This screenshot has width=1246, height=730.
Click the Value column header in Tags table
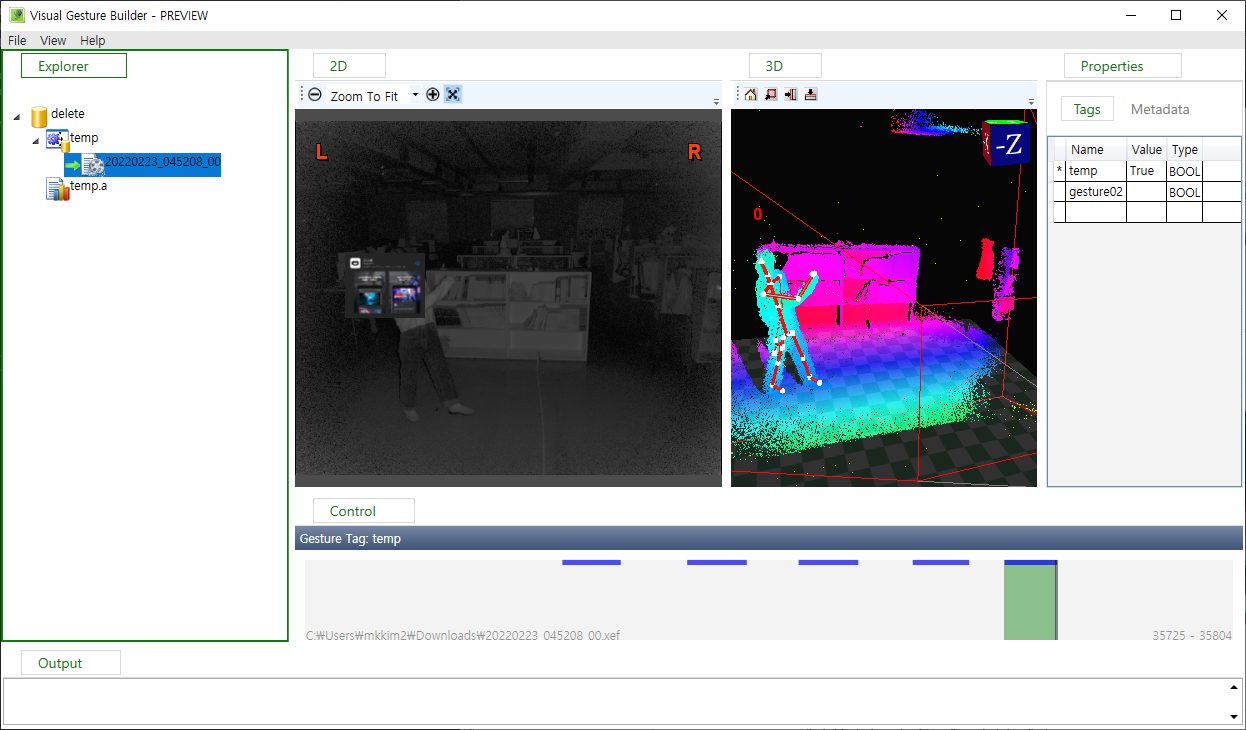(1147, 150)
